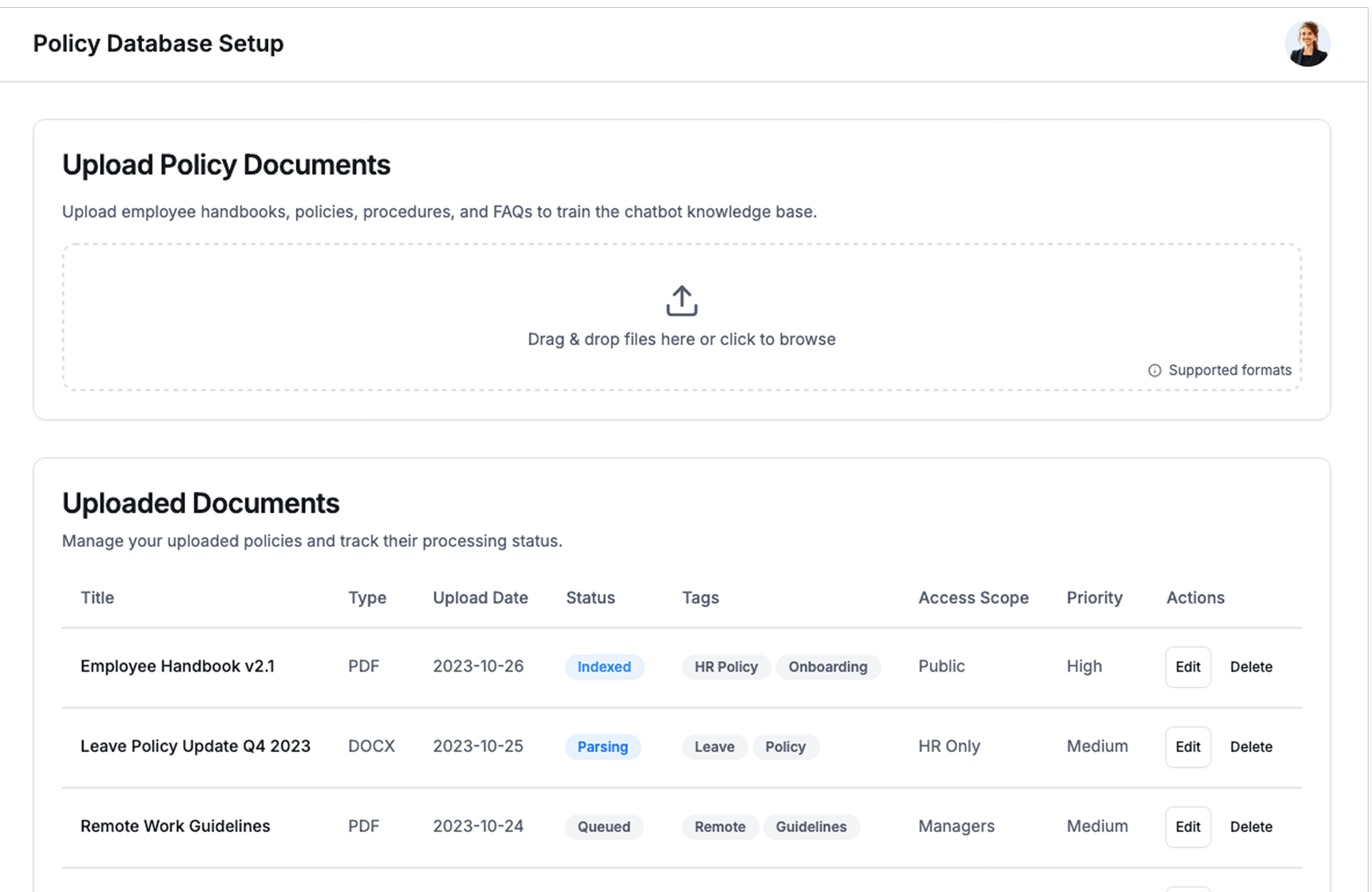1372x892 pixels.
Task: Click the Queued status badge
Action: (604, 827)
